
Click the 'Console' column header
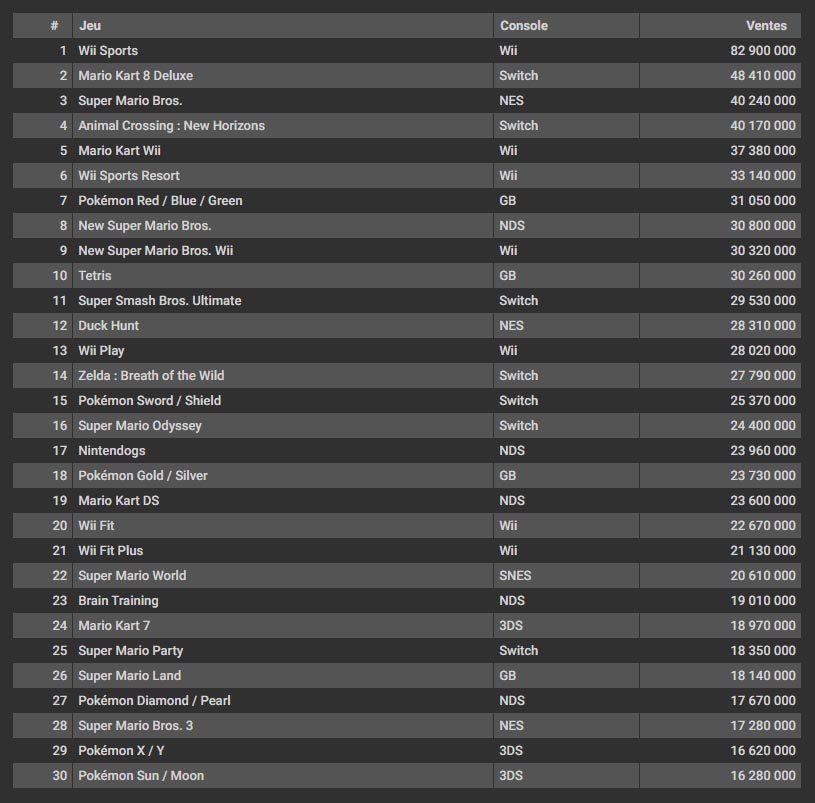pos(523,25)
